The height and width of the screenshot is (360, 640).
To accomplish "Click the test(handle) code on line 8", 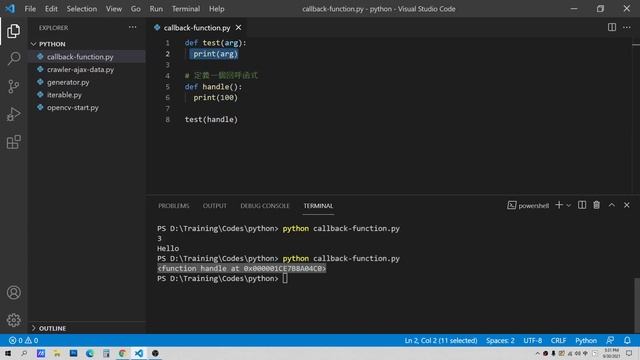I will pos(211,120).
